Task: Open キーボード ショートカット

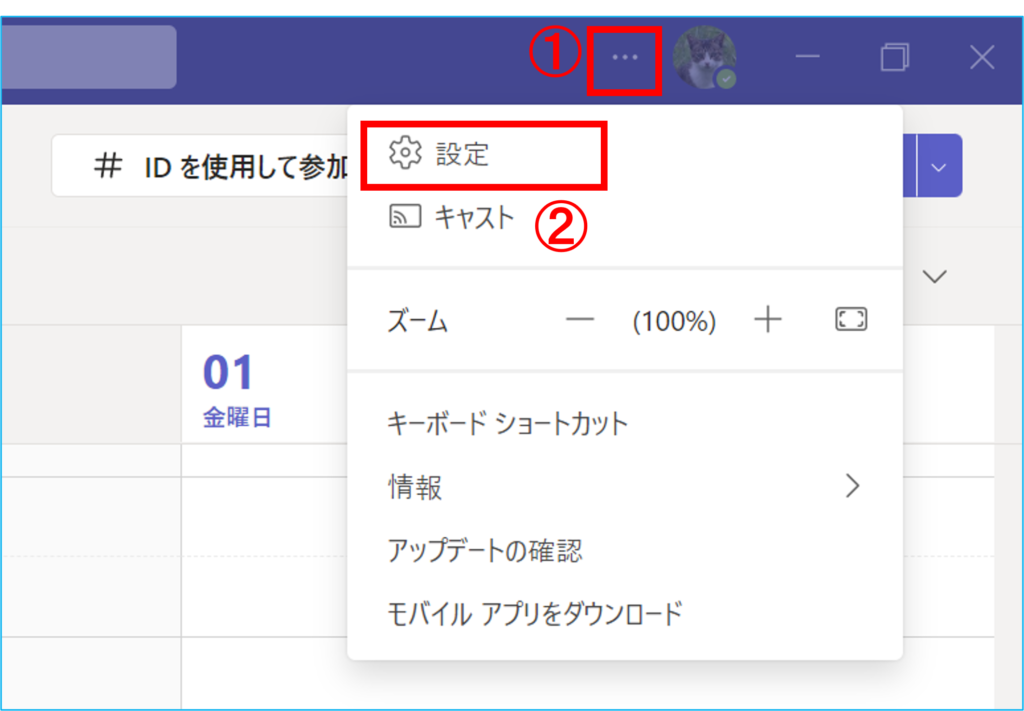Action: coord(508,424)
